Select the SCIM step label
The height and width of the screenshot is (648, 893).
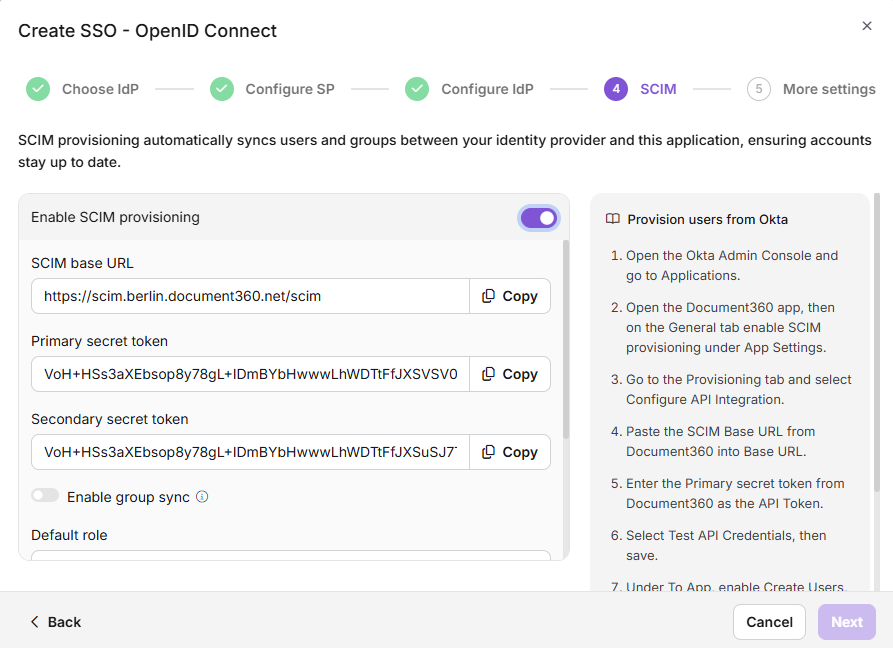pyautogui.click(x=658, y=89)
